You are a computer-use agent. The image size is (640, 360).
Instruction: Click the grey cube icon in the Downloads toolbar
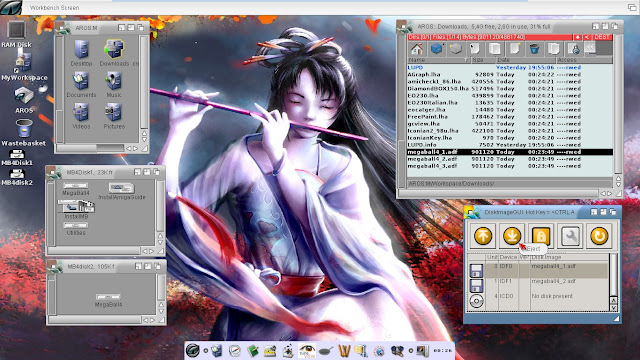click(456, 49)
